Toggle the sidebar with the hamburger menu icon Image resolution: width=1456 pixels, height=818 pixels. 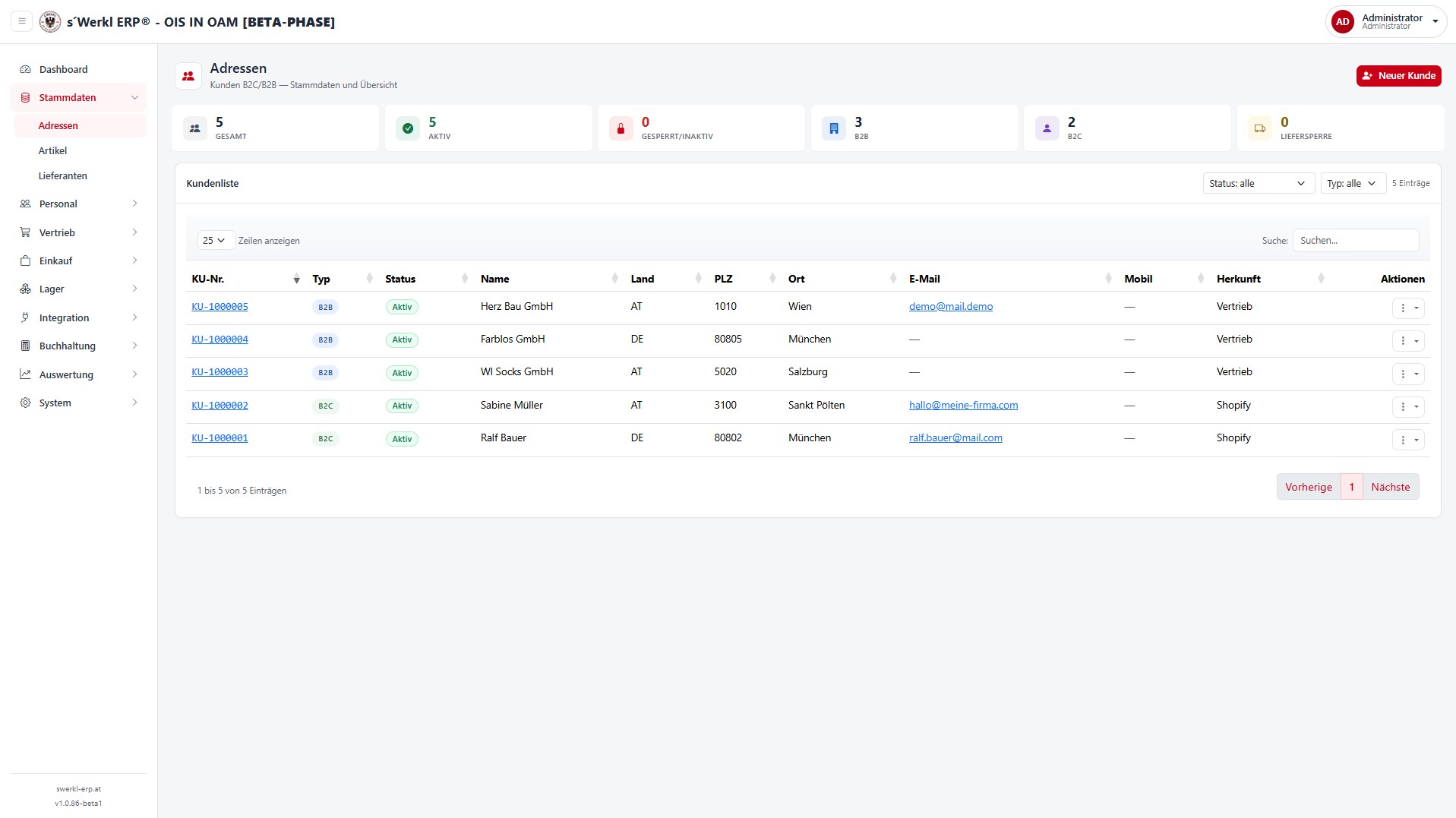pyautogui.click(x=22, y=21)
